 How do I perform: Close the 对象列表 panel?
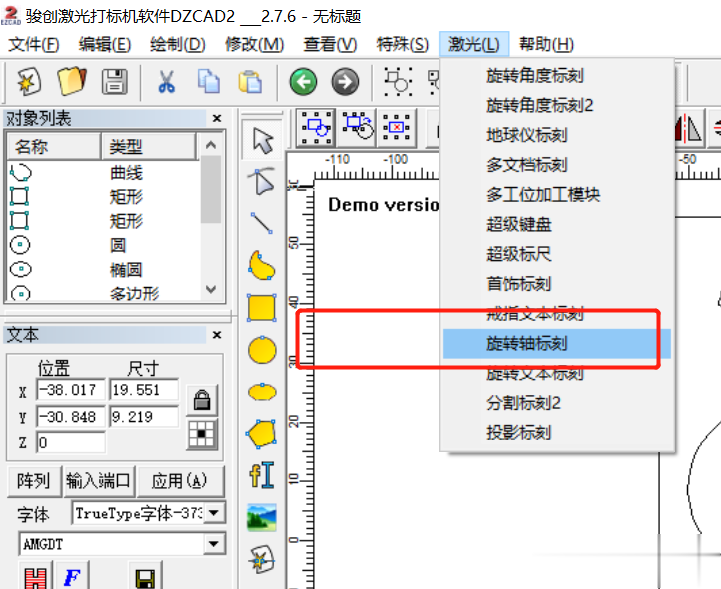pos(217,118)
